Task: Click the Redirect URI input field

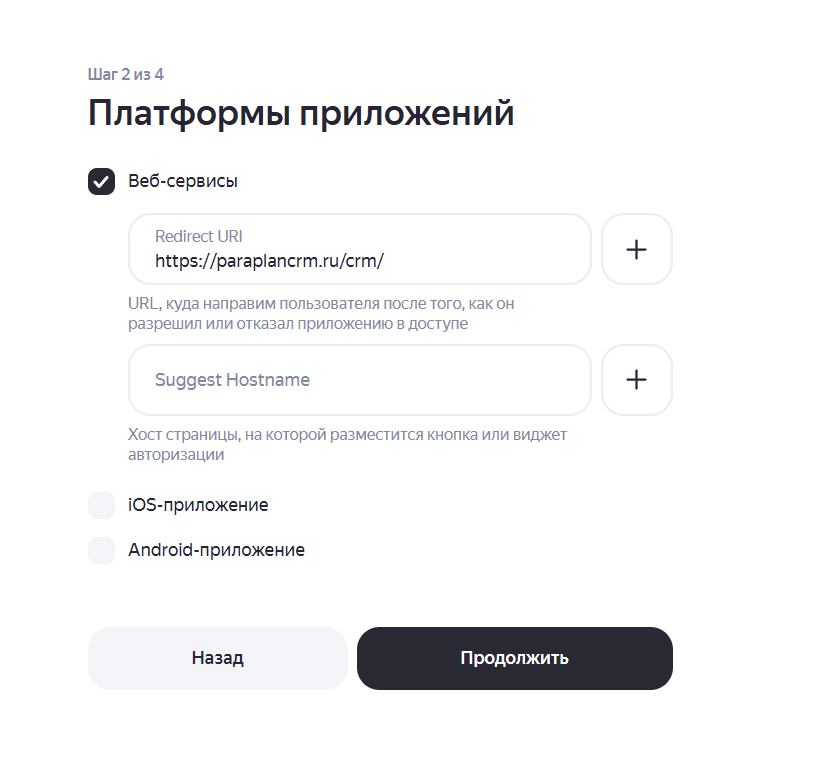Action: click(x=360, y=249)
